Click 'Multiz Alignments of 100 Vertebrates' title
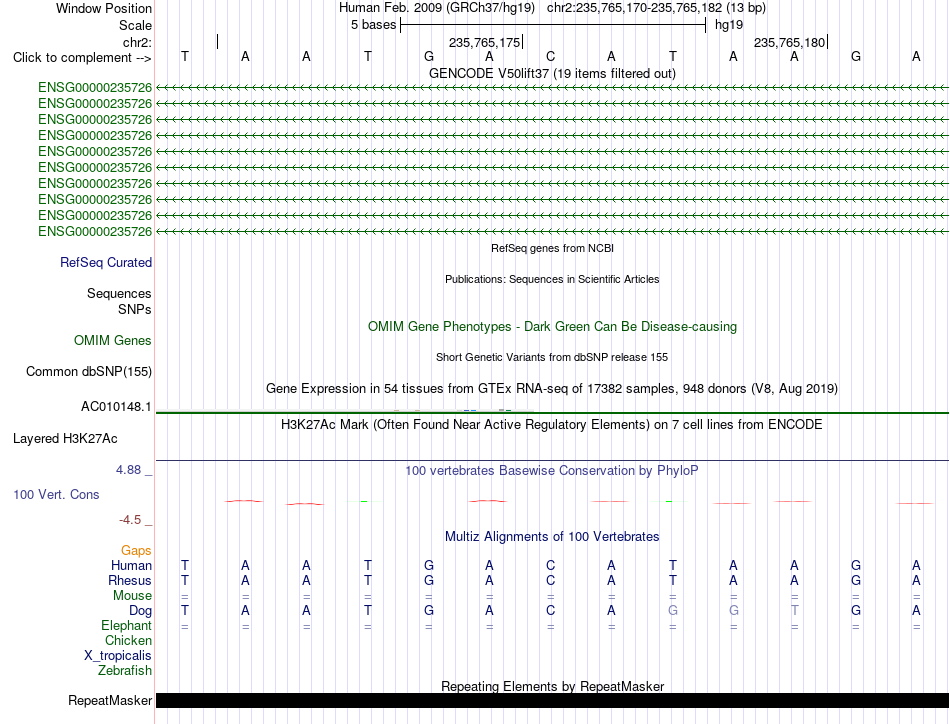Screen dimensions: 950x724 tap(552, 536)
